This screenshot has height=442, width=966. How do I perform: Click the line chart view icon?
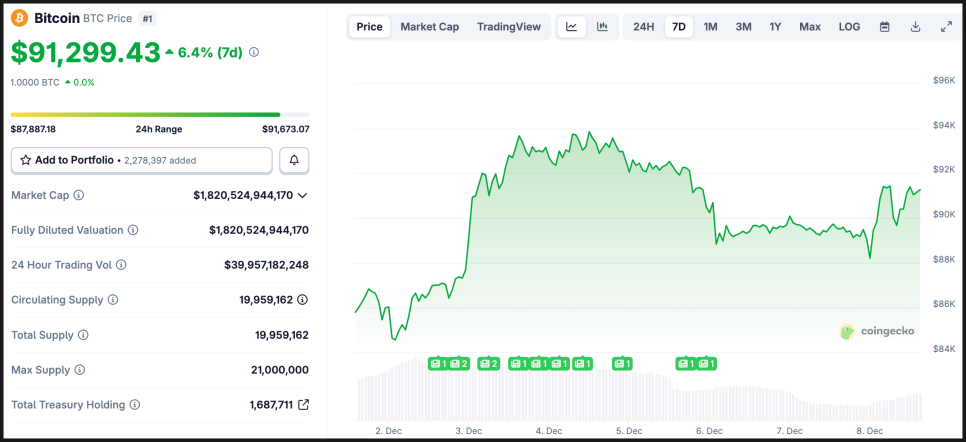point(571,27)
